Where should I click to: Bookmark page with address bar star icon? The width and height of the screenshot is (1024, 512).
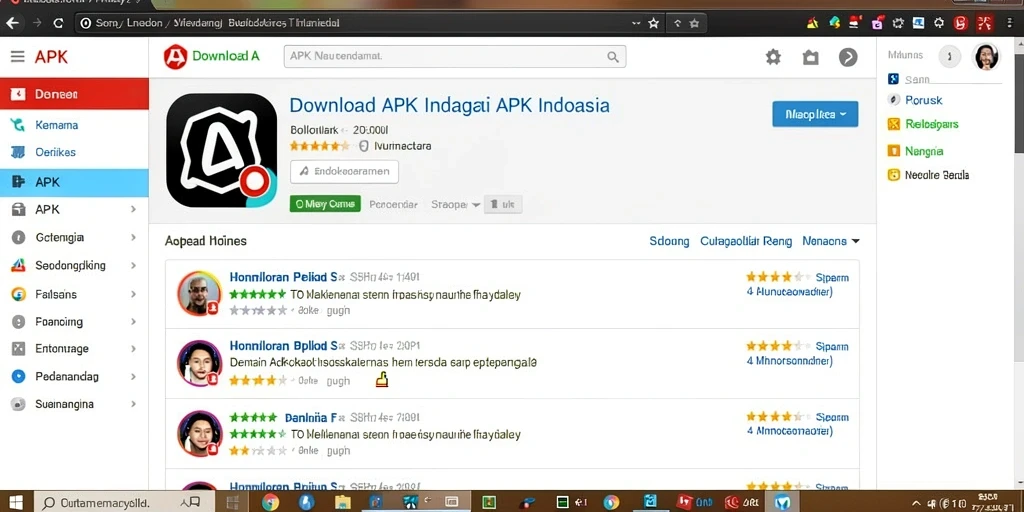pyautogui.click(x=653, y=23)
